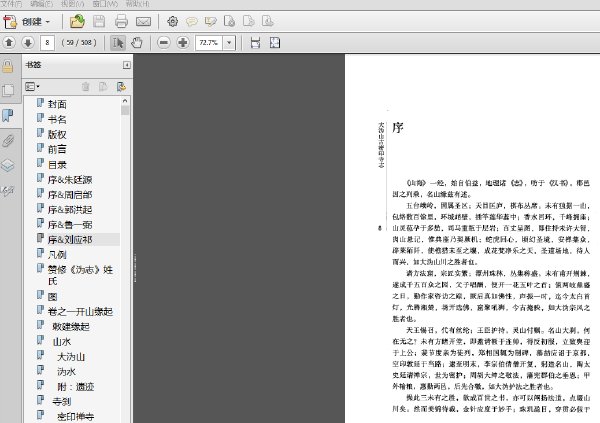Image resolution: width=600 pixels, height=423 pixels.
Task: Select the 卷之一开山缘起 bookmark
Action: 80,311
